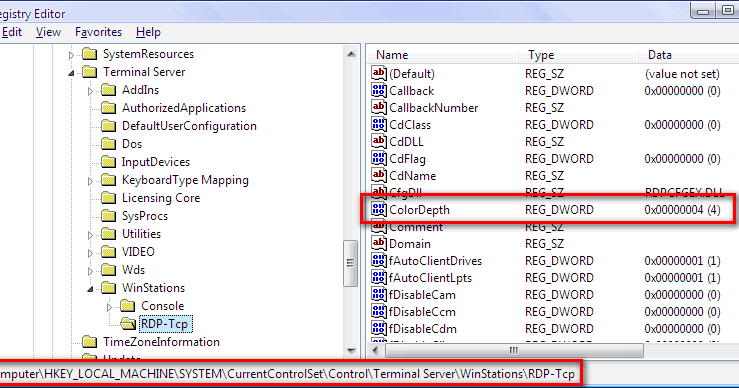Click the TimeZoneInformation folder icon
The image size is (739, 388).
90,342
